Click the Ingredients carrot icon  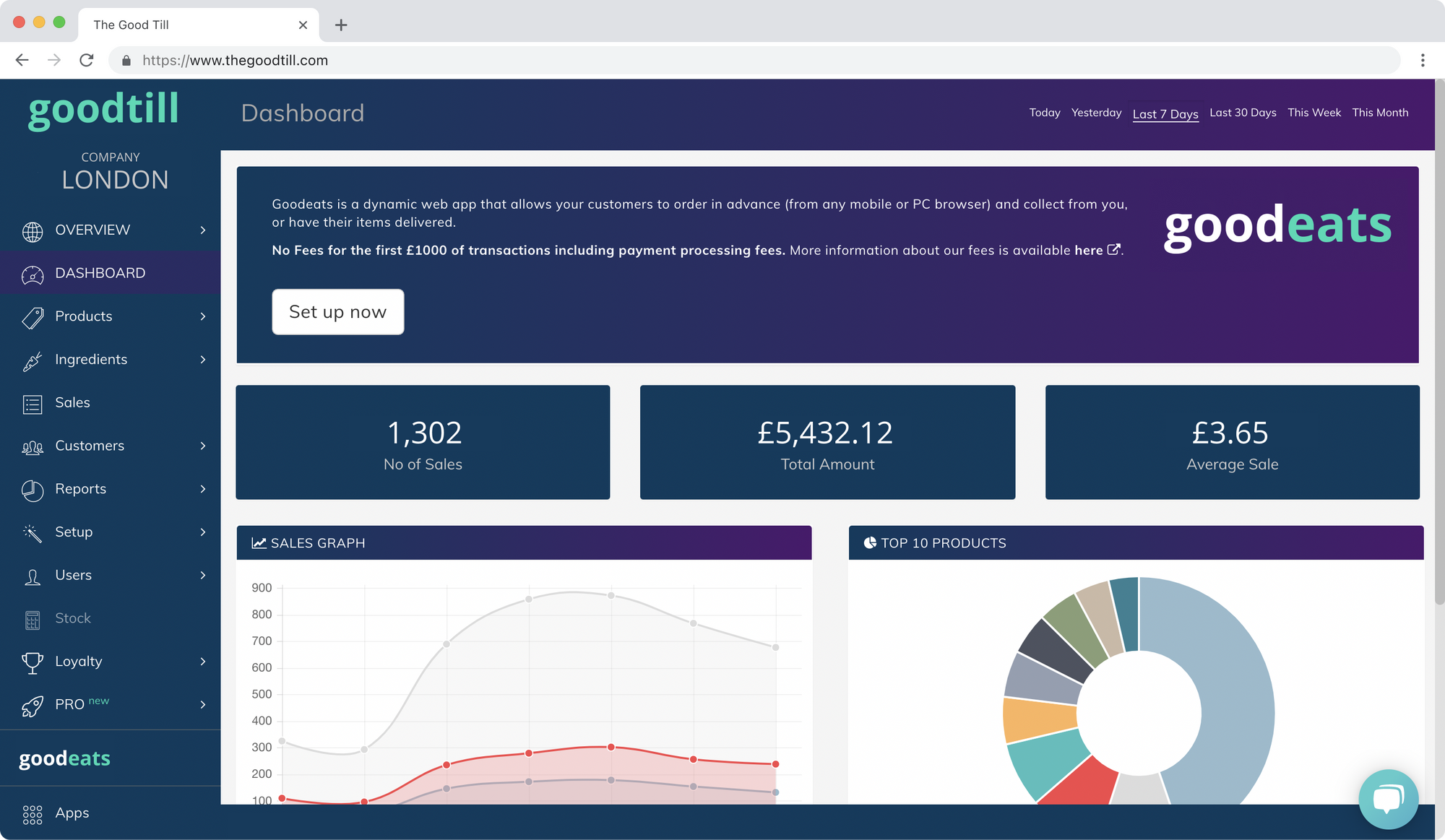(x=33, y=361)
